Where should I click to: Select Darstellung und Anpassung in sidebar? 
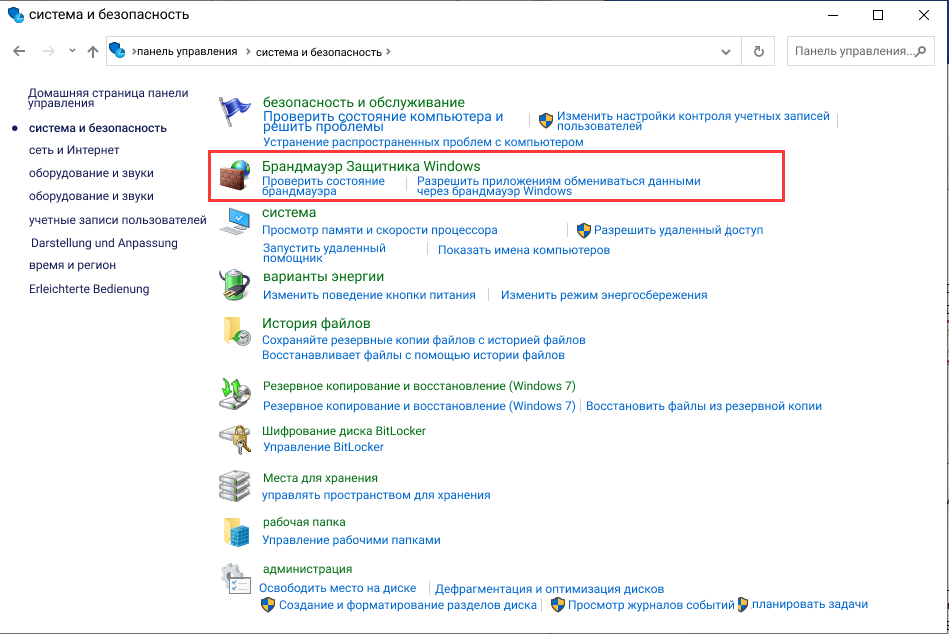click(104, 243)
